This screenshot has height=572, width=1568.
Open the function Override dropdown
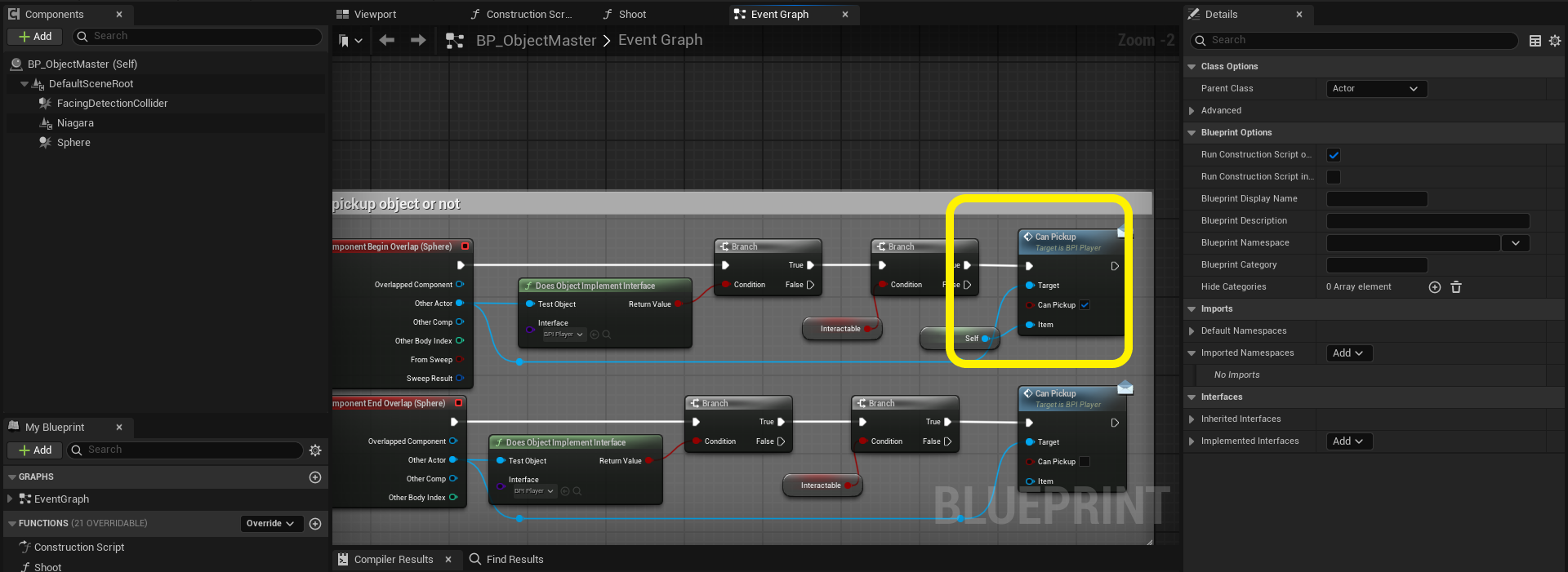pos(270,524)
